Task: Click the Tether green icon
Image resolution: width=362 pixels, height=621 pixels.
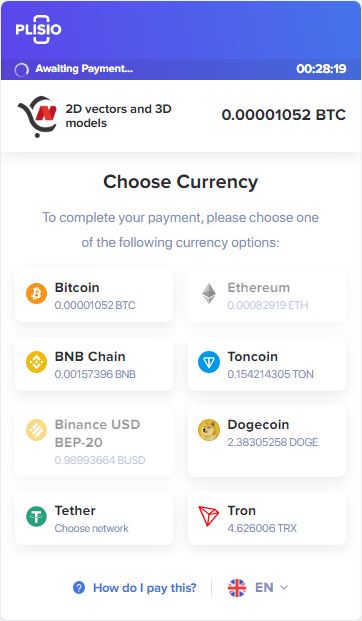Action: (x=36, y=516)
